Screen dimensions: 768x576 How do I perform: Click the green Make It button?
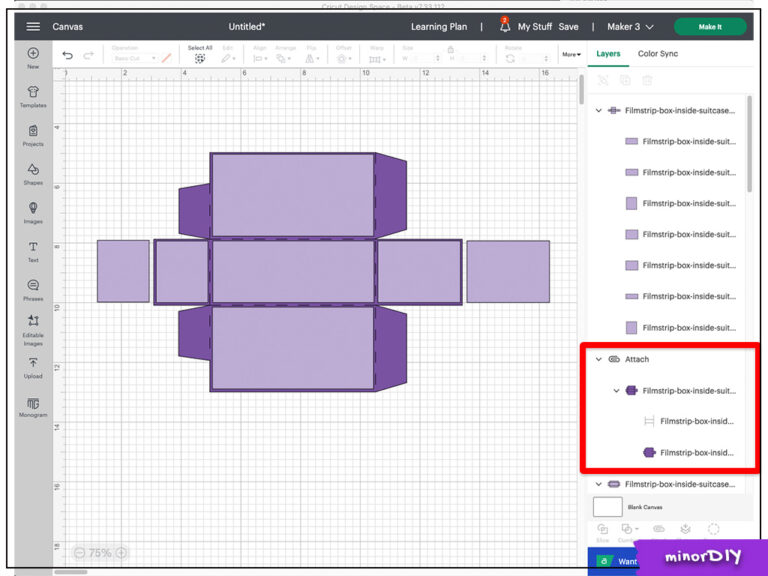tap(710, 26)
